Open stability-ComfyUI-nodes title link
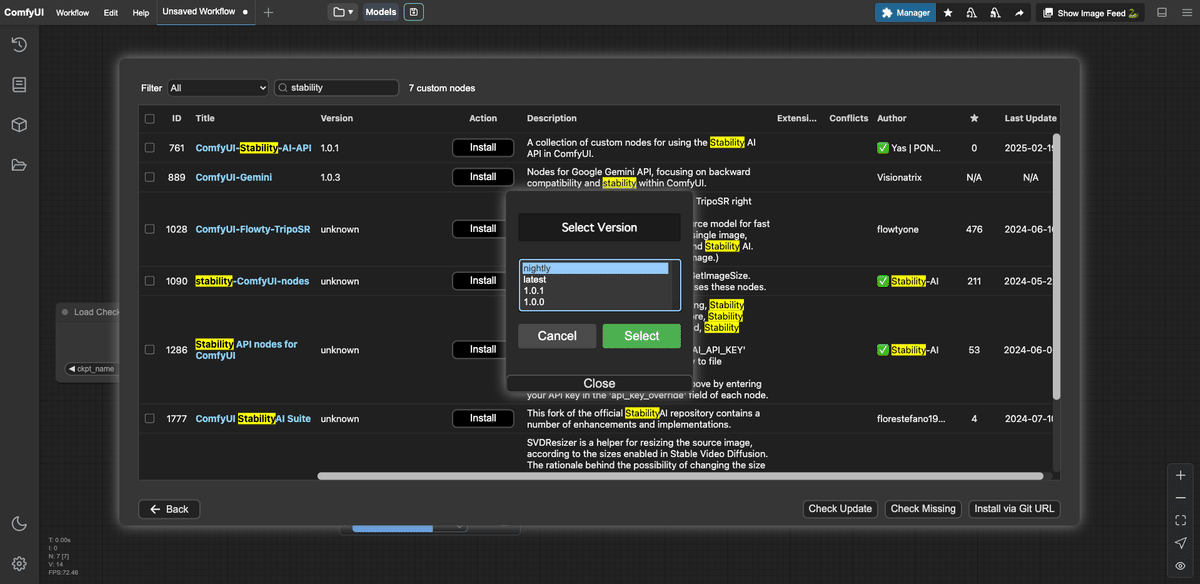Viewport: 1200px width, 584px height. (252, 281)
